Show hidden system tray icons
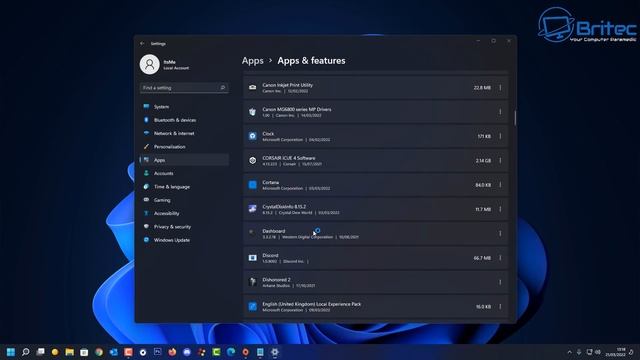This screenshot has width=640, height=360. pos(569,352)
